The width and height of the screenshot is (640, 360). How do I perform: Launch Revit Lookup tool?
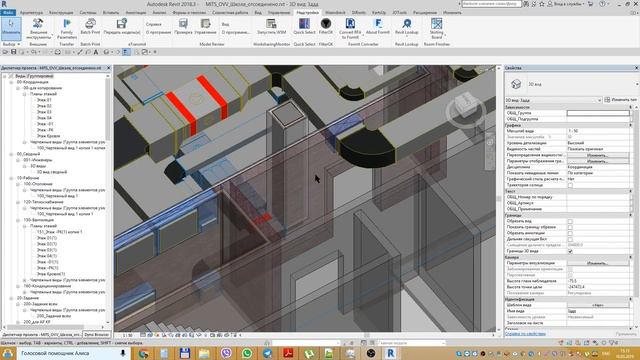pyautogui.click(x=407, y=27)
